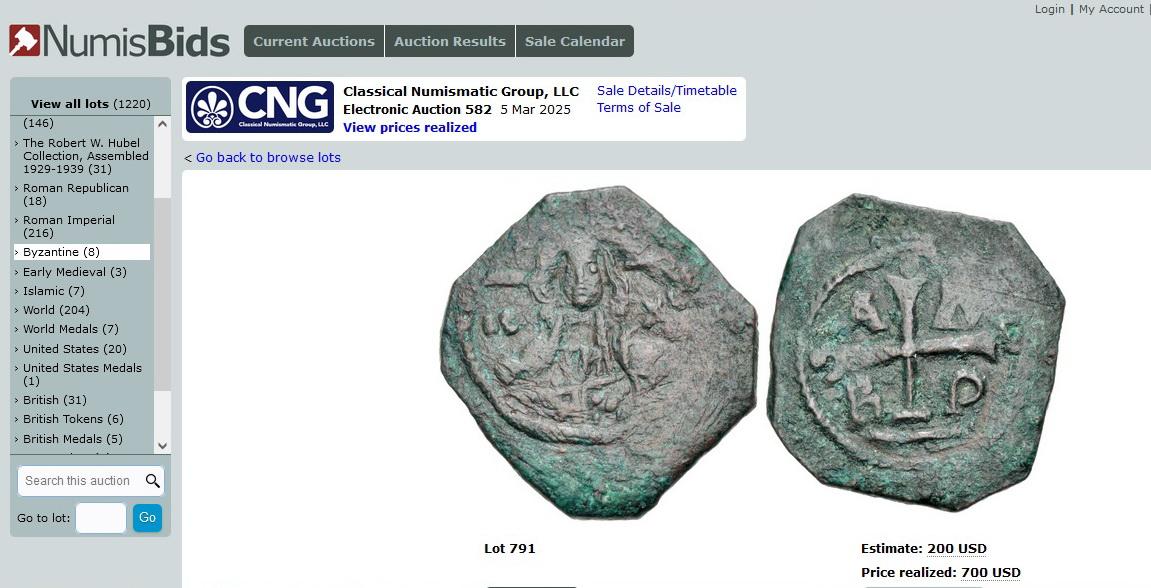Click the CNG auction house logo

click(x=260, y=107)
